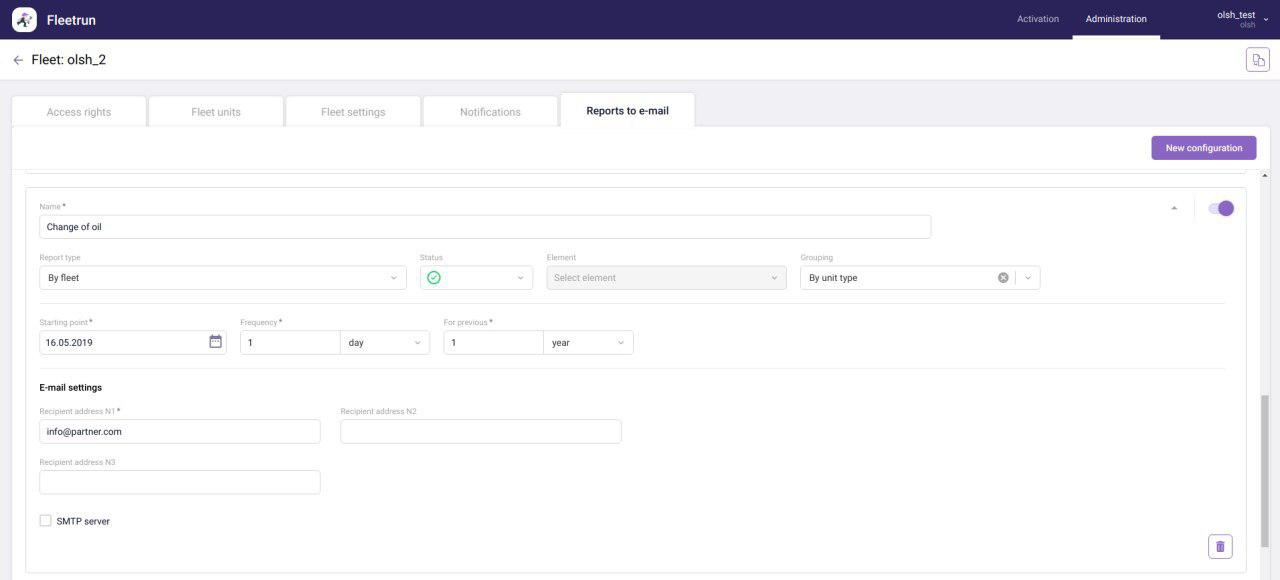Open the Fleet units tab
The image size is (1280, 580).
tap(215, 111)
